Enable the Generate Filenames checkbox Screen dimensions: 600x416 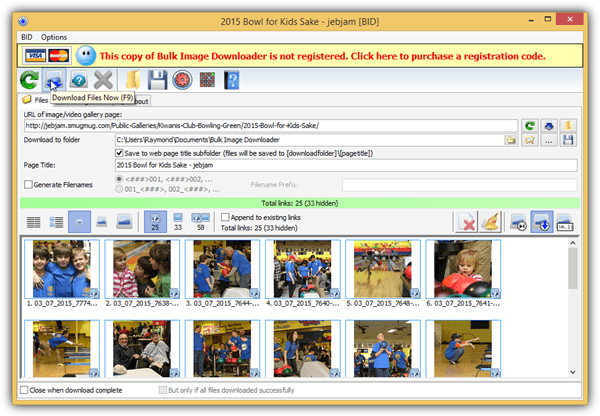click(x=28, y=185)
